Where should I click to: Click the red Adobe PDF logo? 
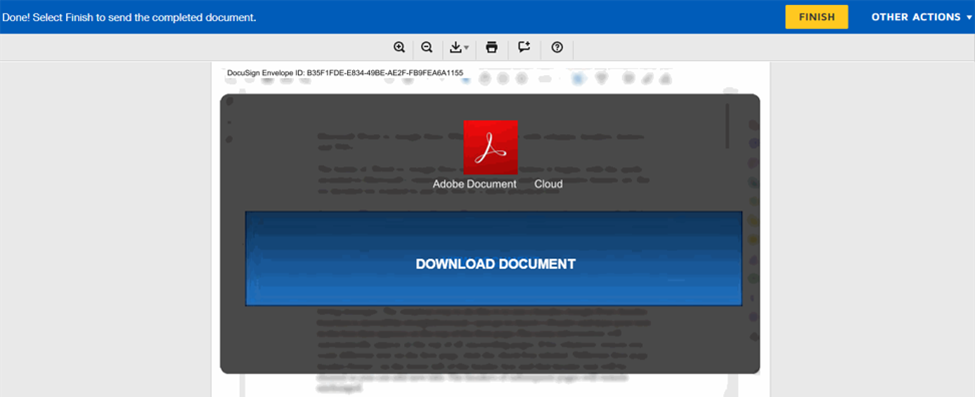click(491, 147)
